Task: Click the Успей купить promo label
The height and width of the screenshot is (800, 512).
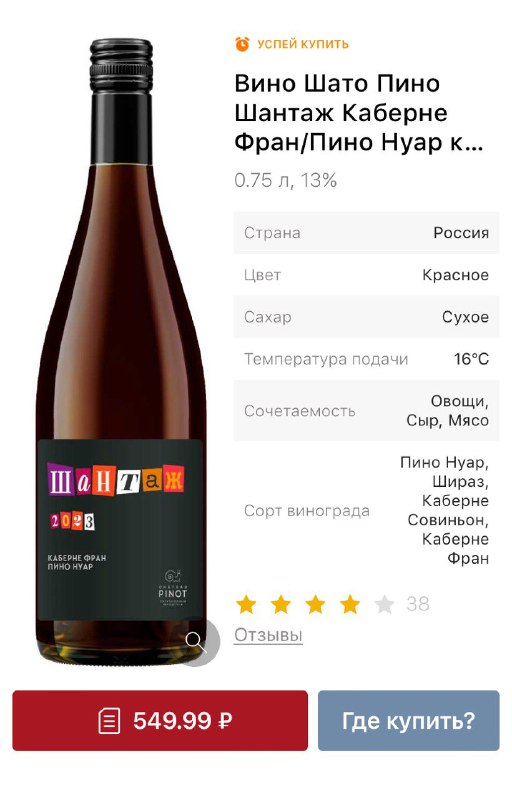Action: [303, 44]
